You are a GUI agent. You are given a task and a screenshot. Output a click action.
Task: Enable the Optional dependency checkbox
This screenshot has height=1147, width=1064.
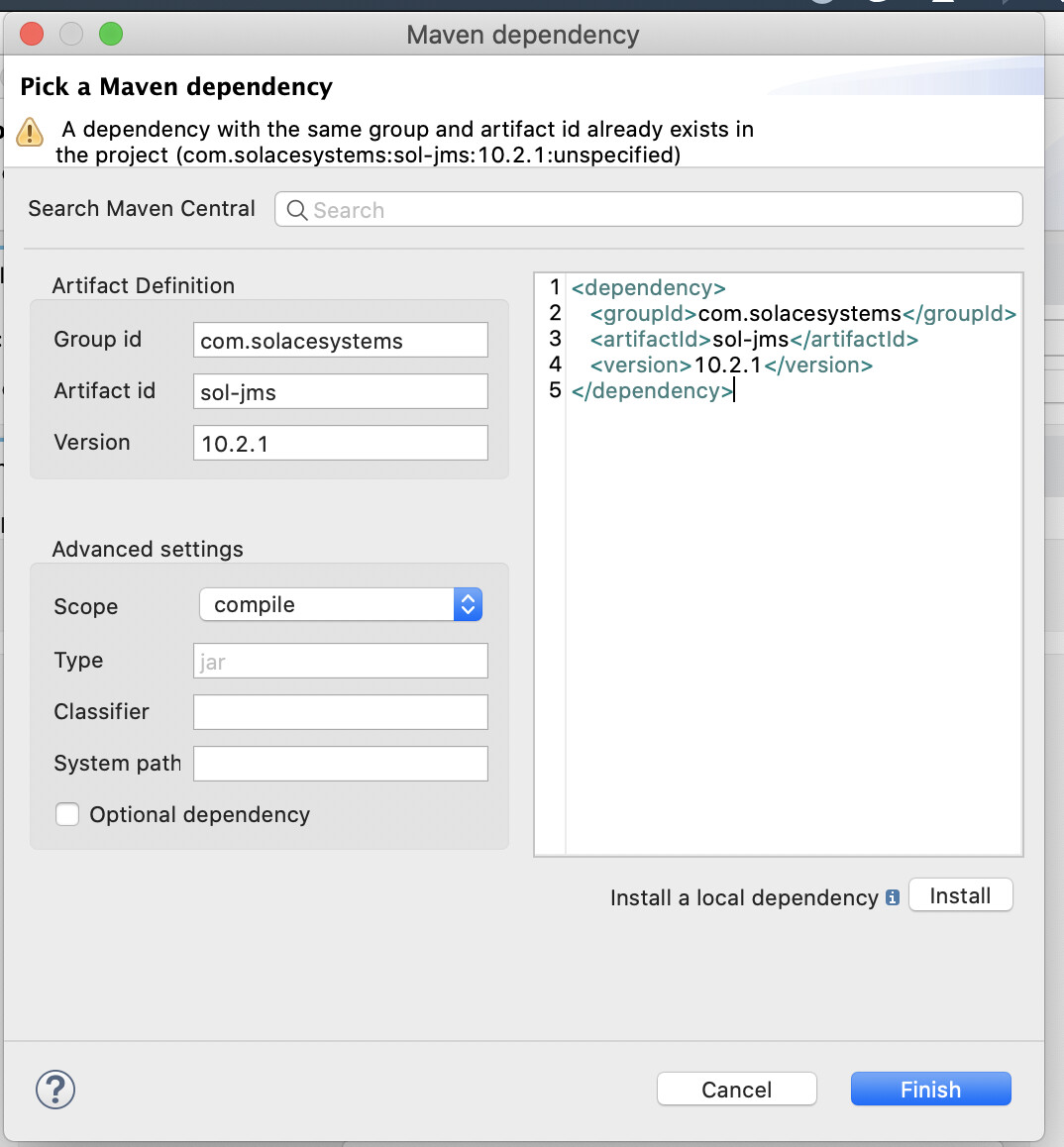tap(67, 814)
